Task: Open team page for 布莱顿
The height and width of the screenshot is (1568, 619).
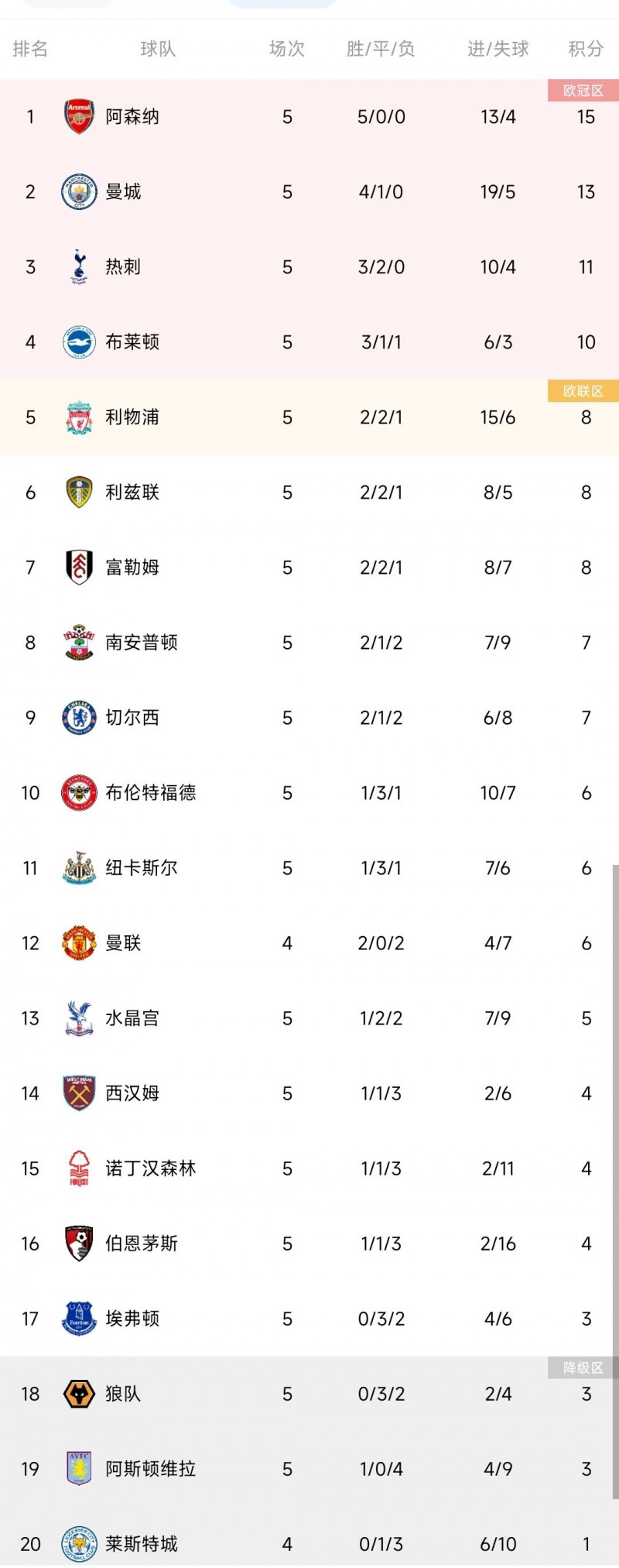Action: 132,342
